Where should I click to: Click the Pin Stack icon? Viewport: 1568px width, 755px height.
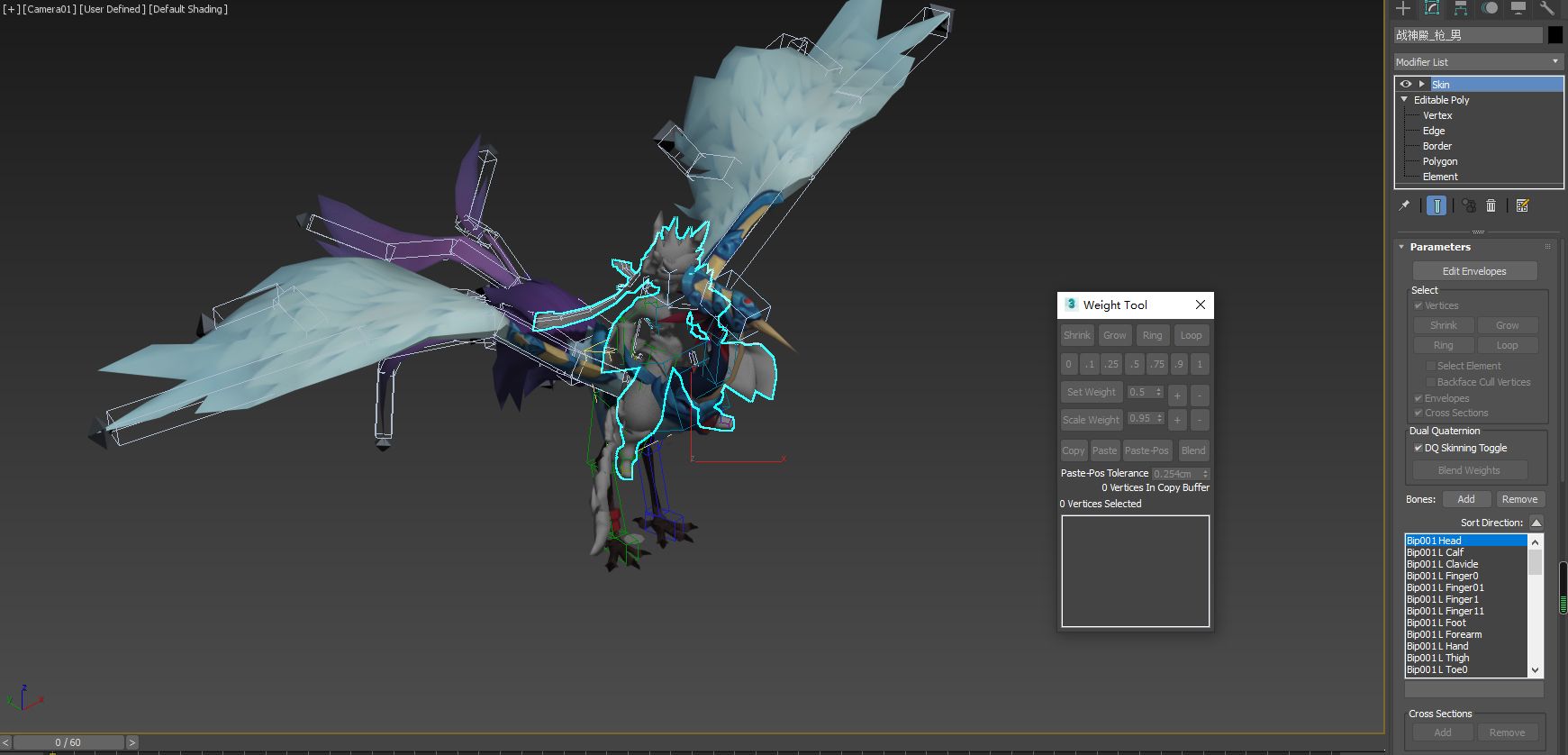[x=1404, y=205]
